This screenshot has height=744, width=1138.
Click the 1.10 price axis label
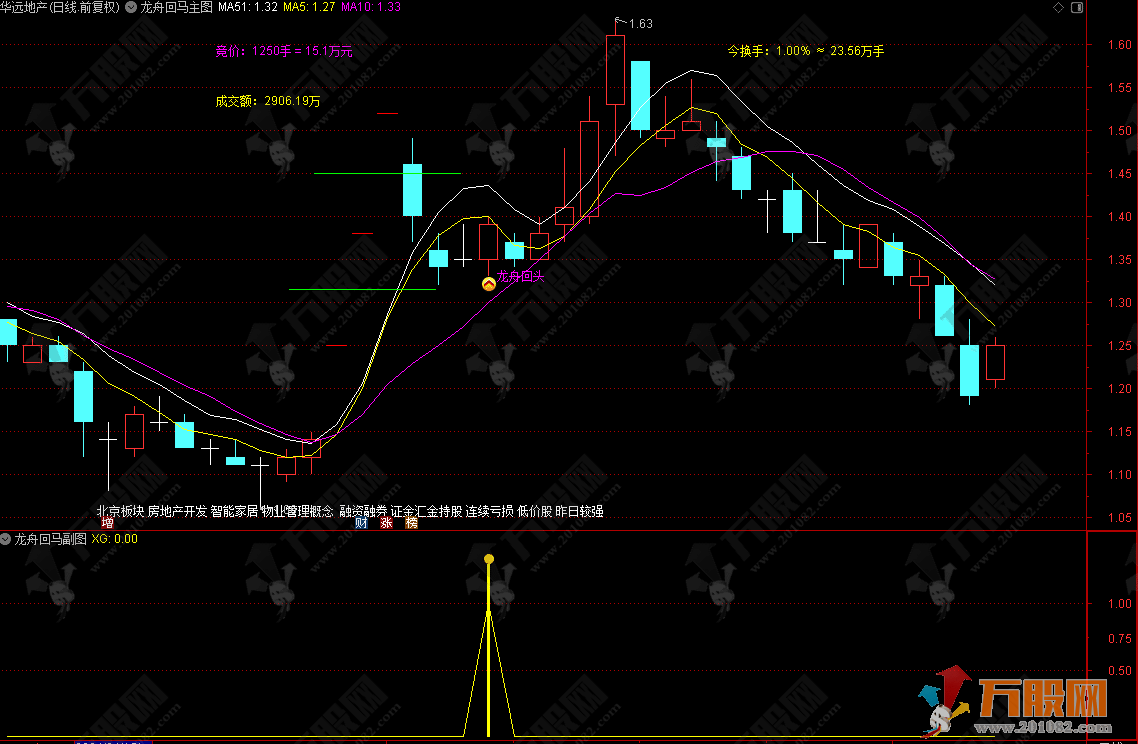[1119, 475]
